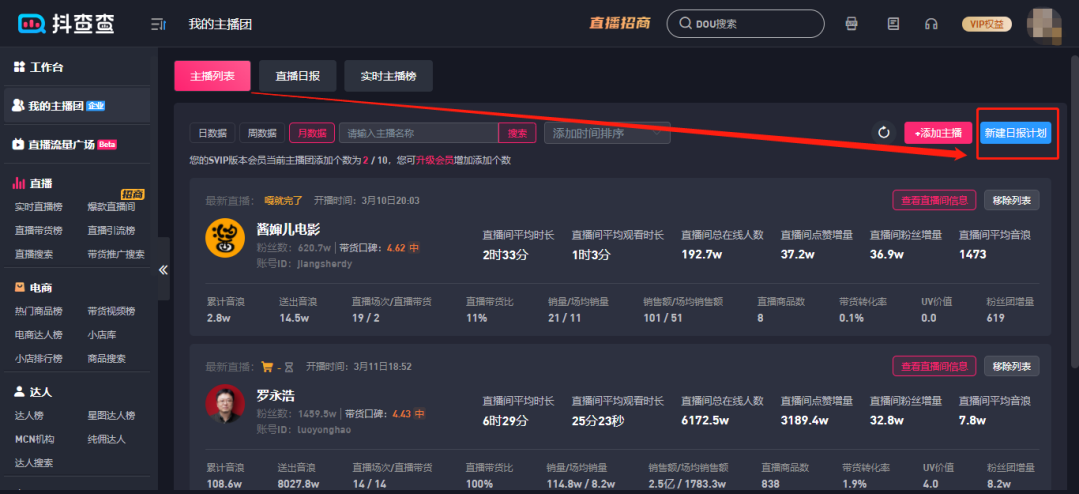
Task: Click the printer icon in top bar
Action: (x=852, y=24)
